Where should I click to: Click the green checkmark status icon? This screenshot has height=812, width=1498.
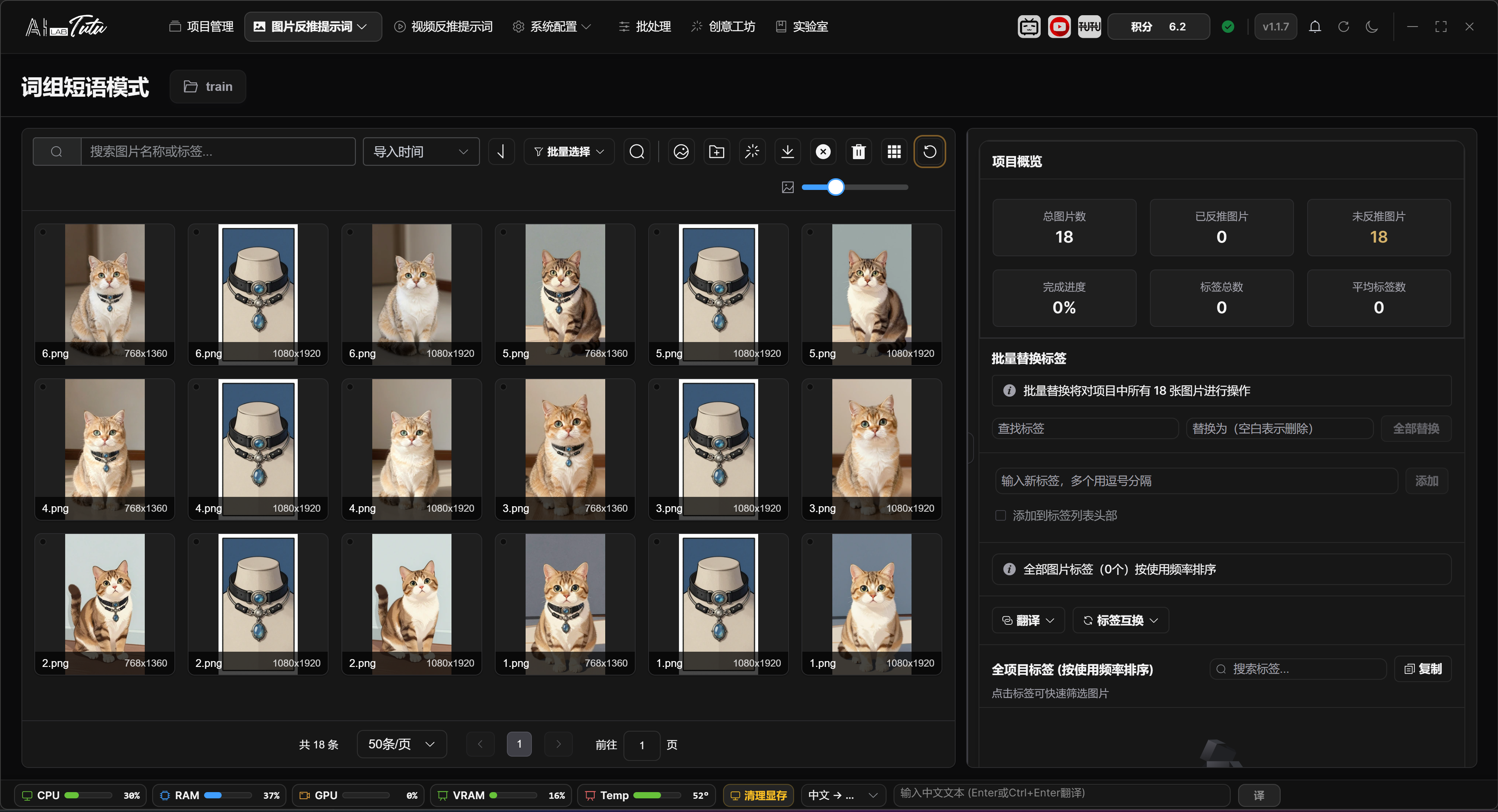click(x=1228, y=27)
